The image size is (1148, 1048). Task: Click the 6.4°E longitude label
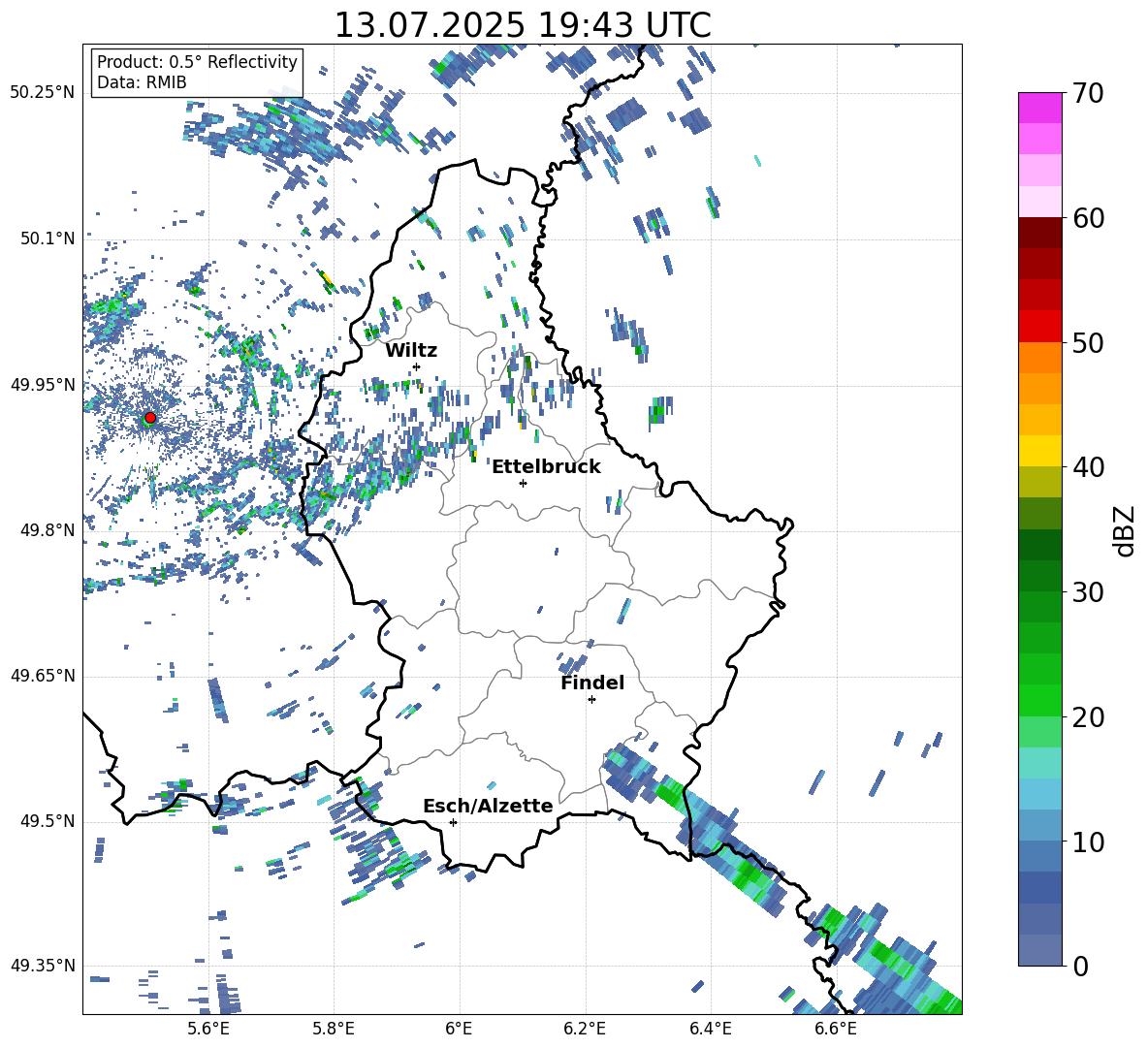710,1029
